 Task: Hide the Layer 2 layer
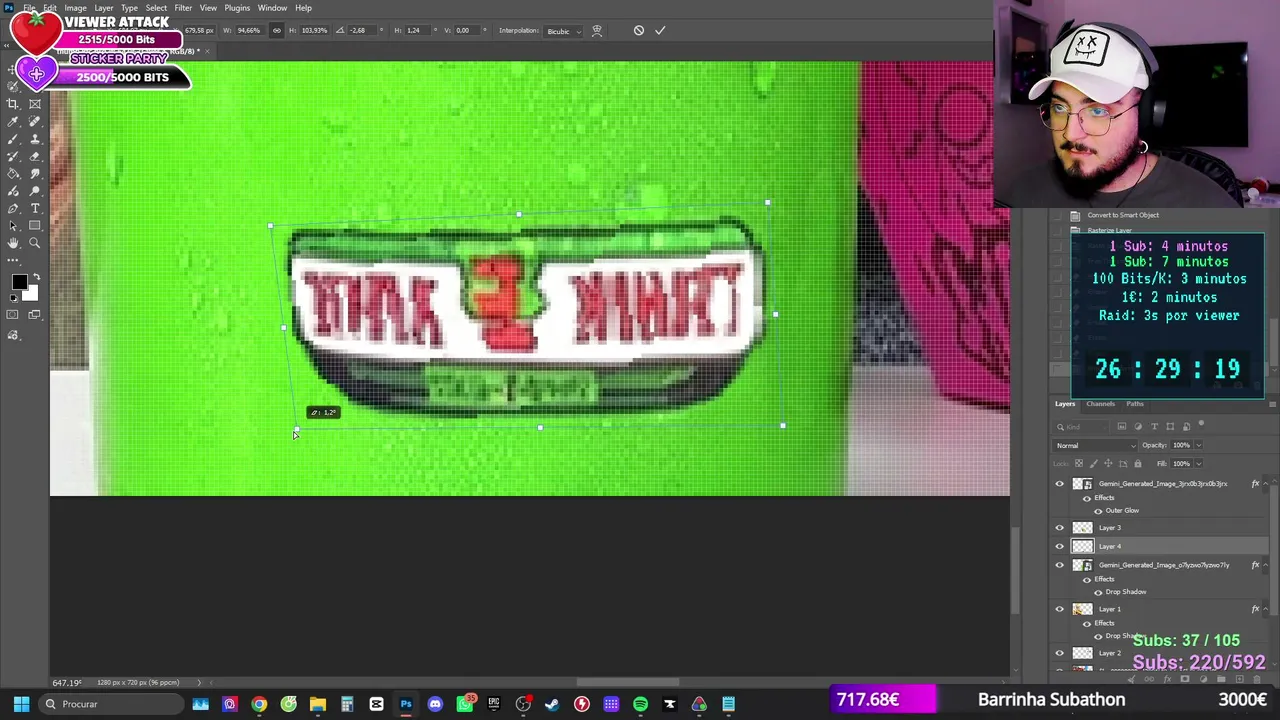pos(1060,653)
